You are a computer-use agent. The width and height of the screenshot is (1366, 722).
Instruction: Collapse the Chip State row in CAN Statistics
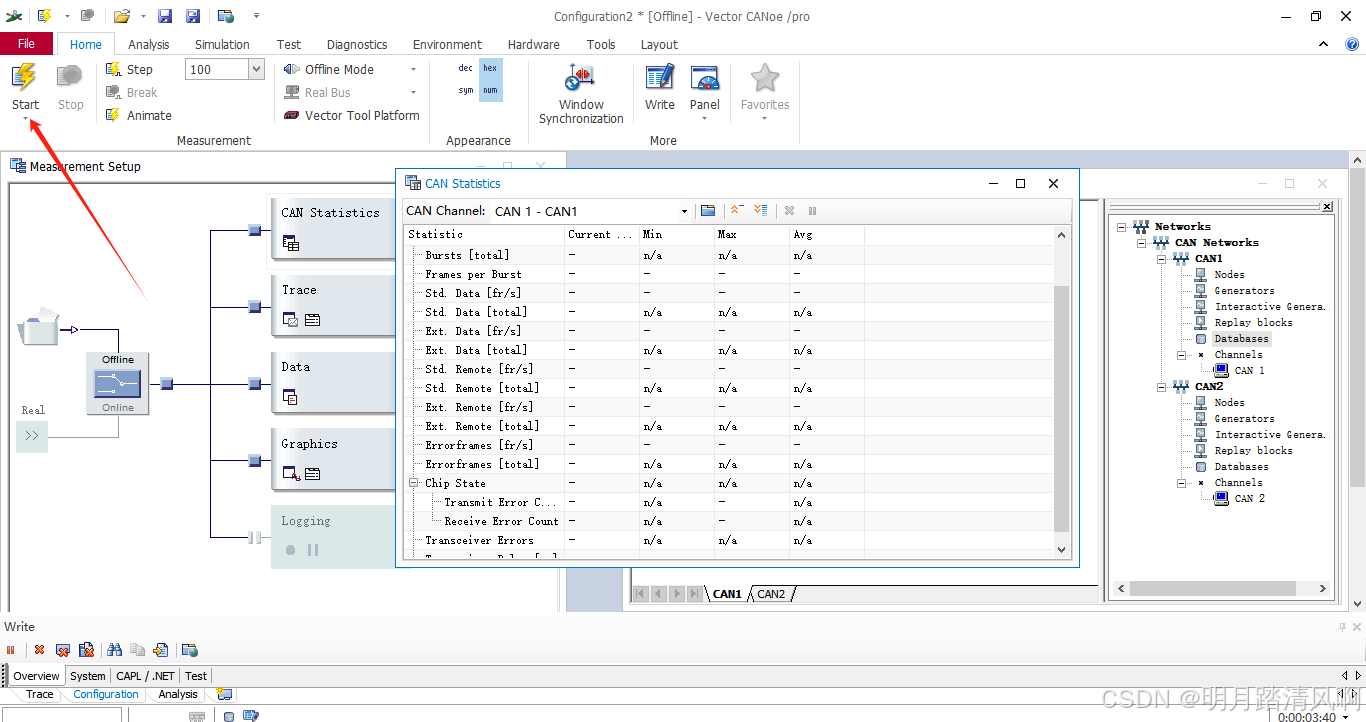click(414, 483)
